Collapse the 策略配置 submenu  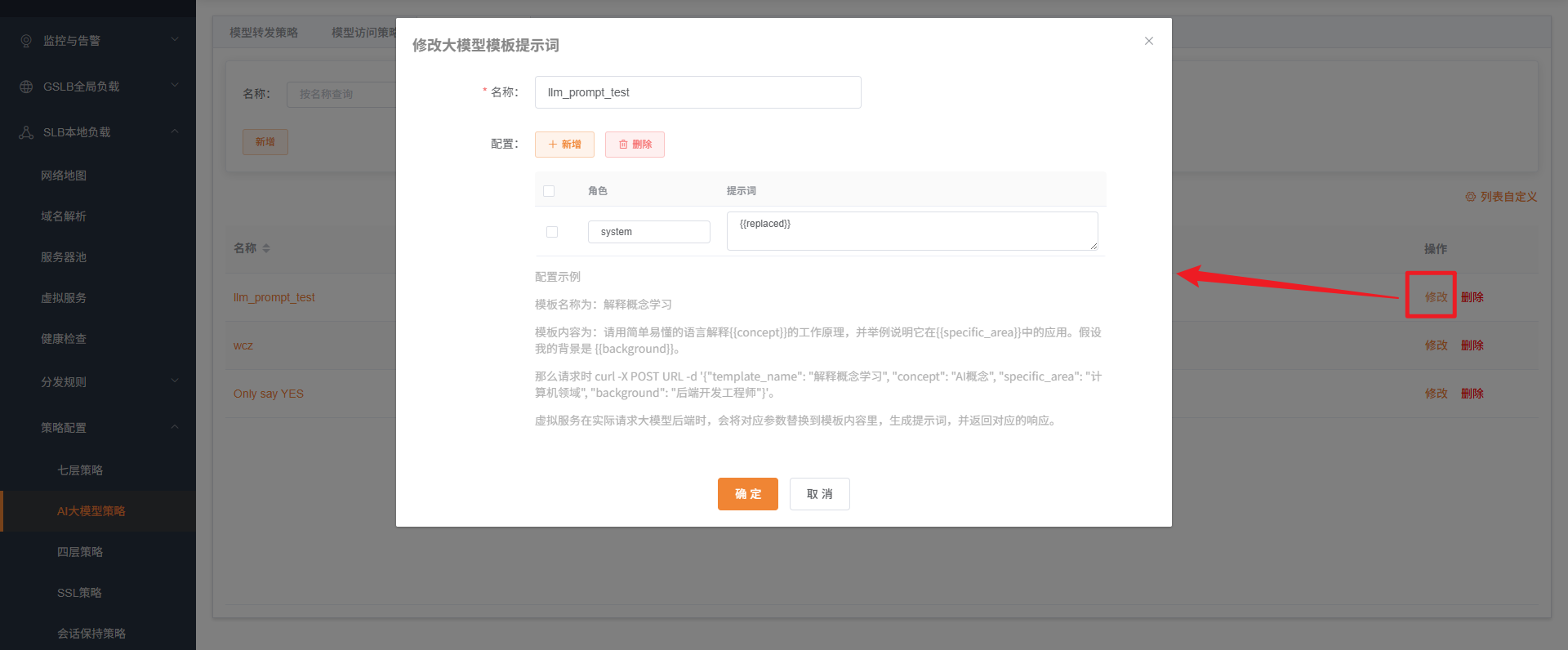(175, 427)
